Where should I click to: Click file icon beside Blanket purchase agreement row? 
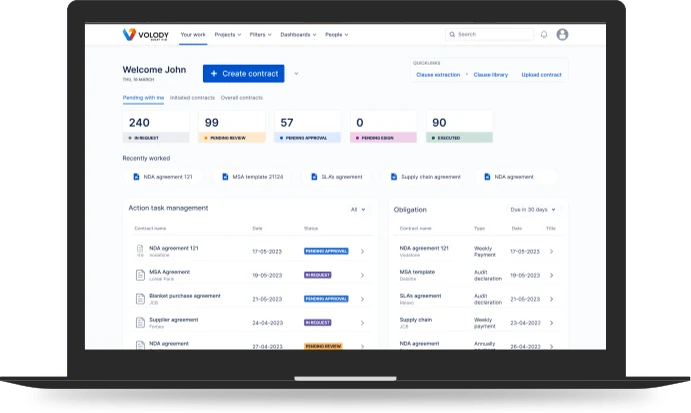coord(140,299)
